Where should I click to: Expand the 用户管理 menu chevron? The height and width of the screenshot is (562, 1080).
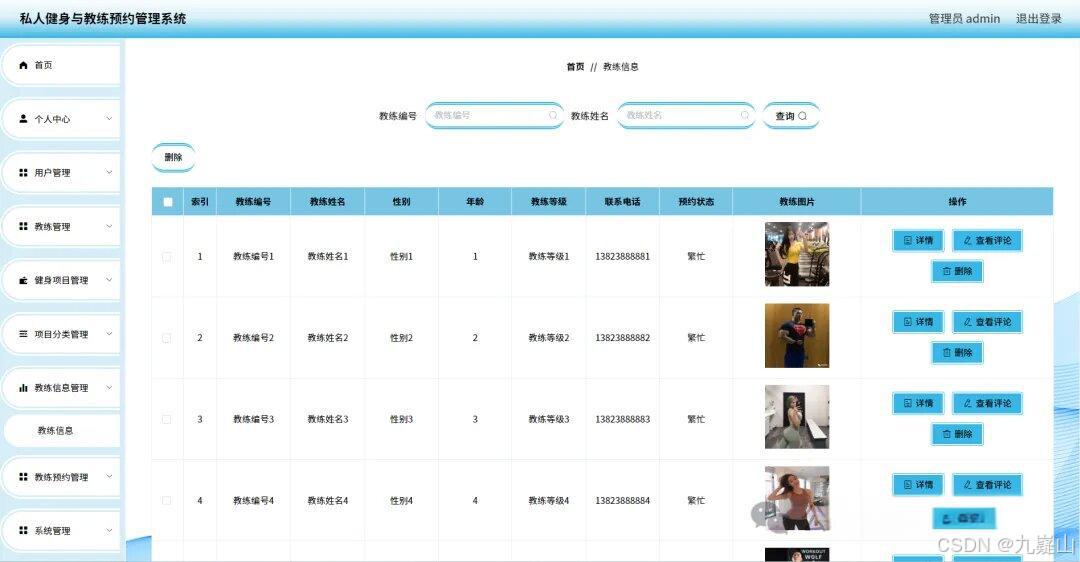[x=109, y=172]
